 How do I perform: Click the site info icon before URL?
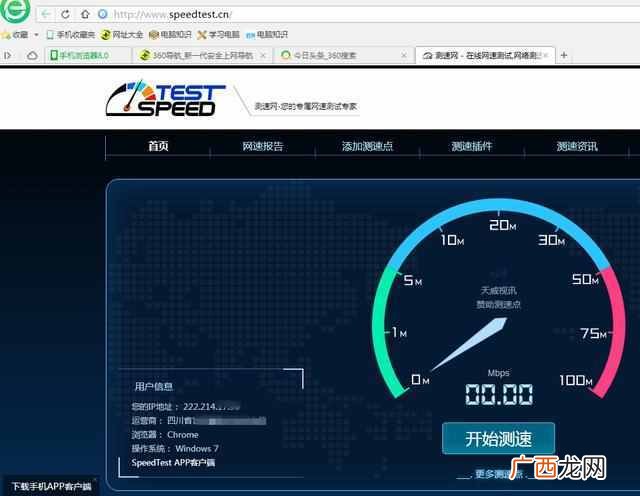tap(102, 14)
